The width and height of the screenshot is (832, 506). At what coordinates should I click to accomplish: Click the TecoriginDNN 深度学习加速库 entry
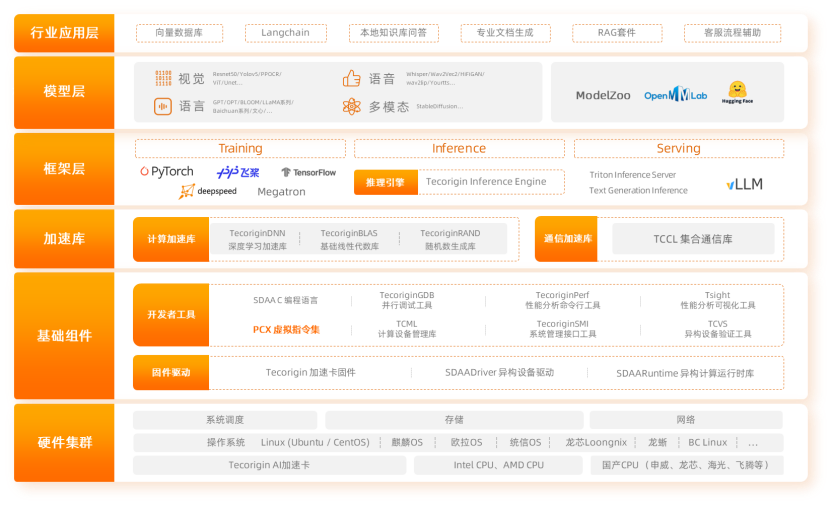(x=257, y=240)
